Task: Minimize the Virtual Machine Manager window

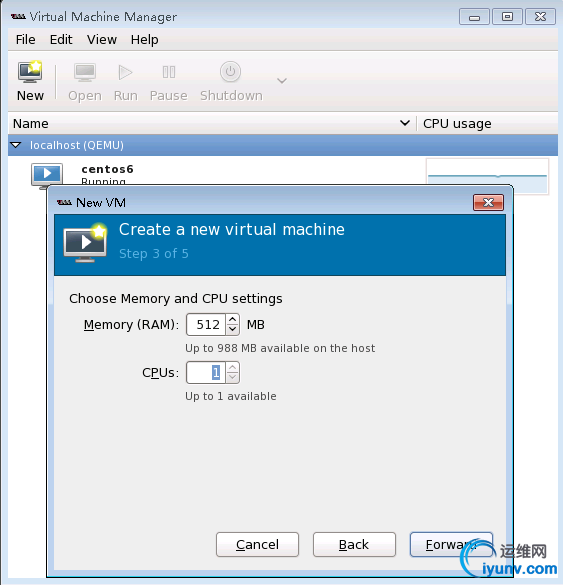Action: click(x=474, y=17)
